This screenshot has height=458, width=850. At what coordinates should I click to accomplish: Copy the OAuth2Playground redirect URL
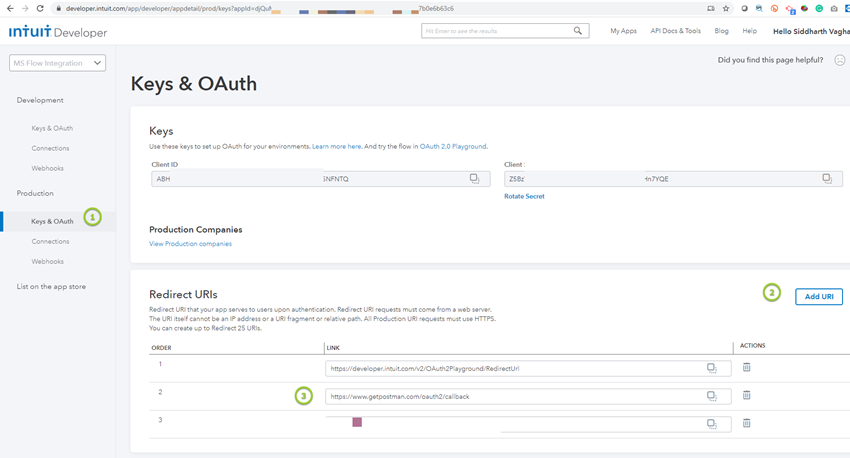[x=711, y=368]
